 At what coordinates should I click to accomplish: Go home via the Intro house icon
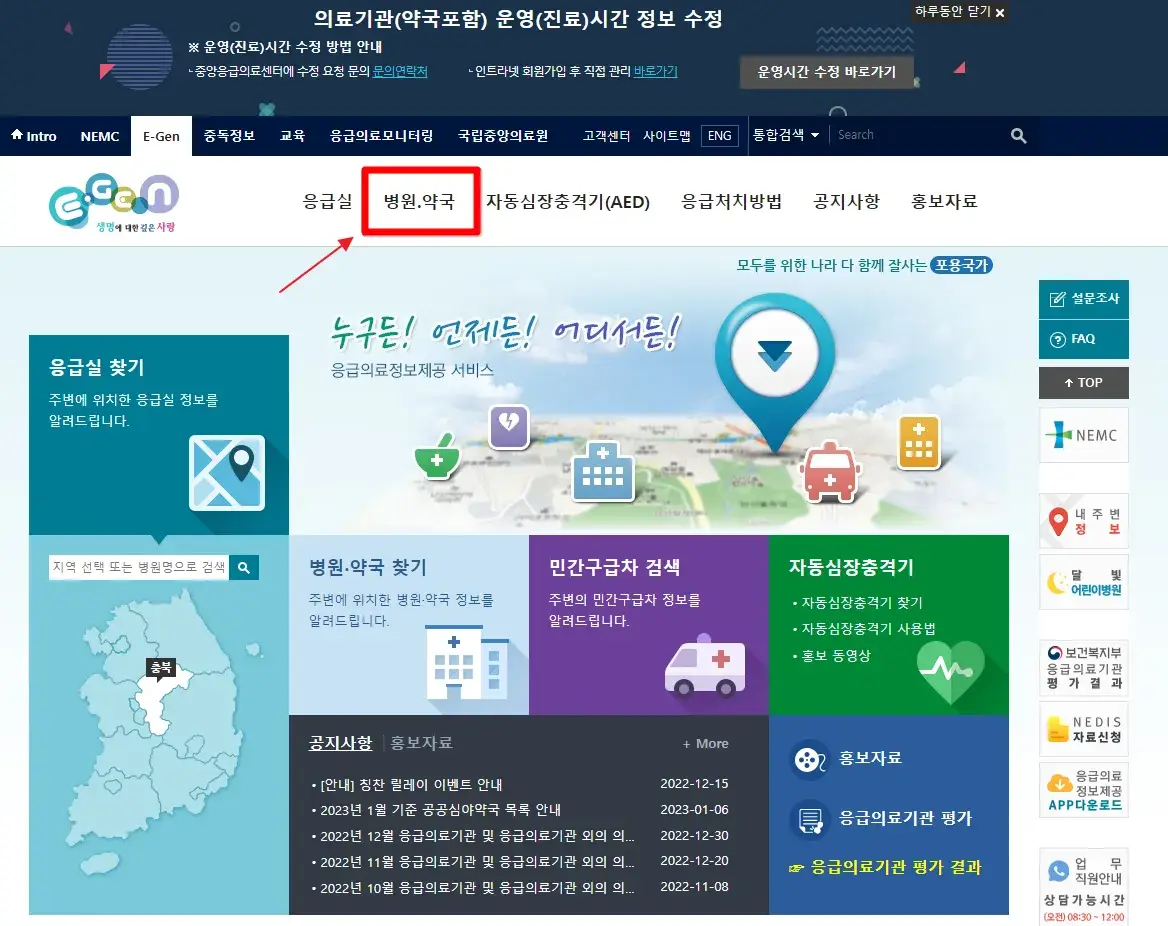(16, 136)
